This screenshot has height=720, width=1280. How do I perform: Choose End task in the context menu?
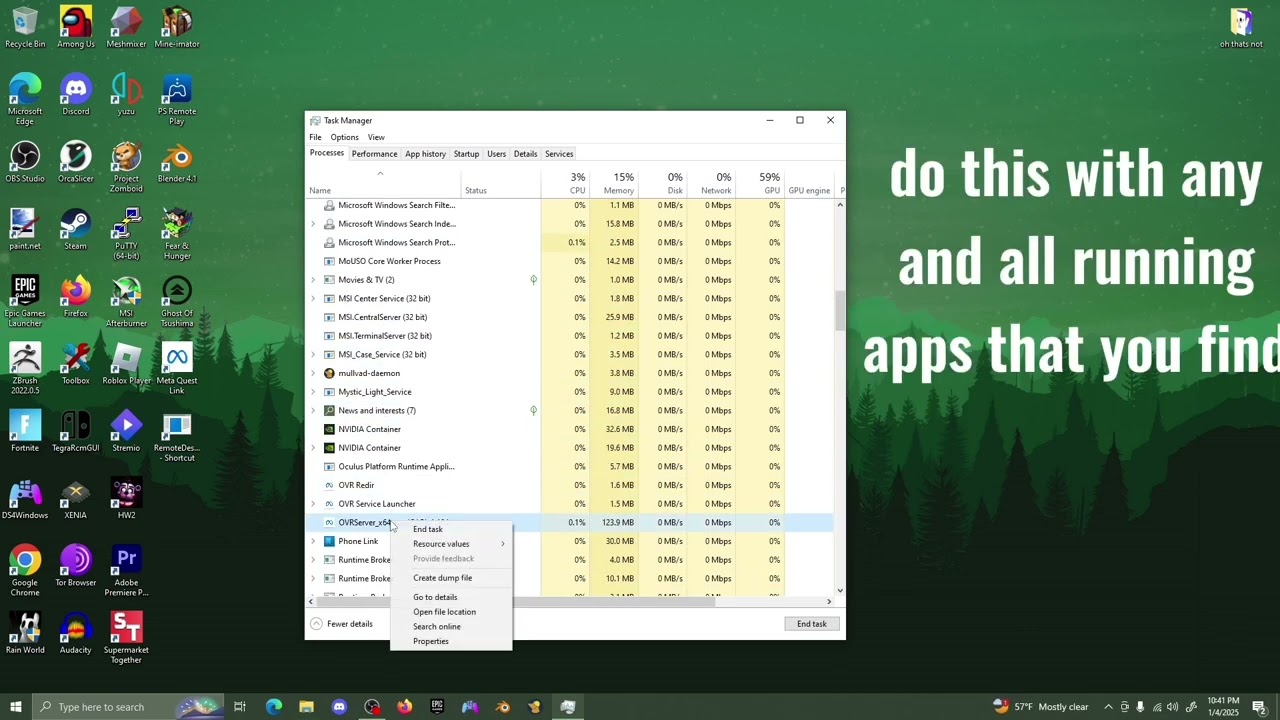[x=451, y=530]
